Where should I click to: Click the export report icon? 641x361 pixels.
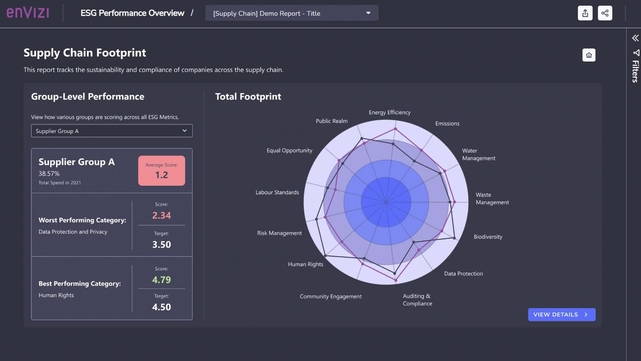[x=585, y=13]
